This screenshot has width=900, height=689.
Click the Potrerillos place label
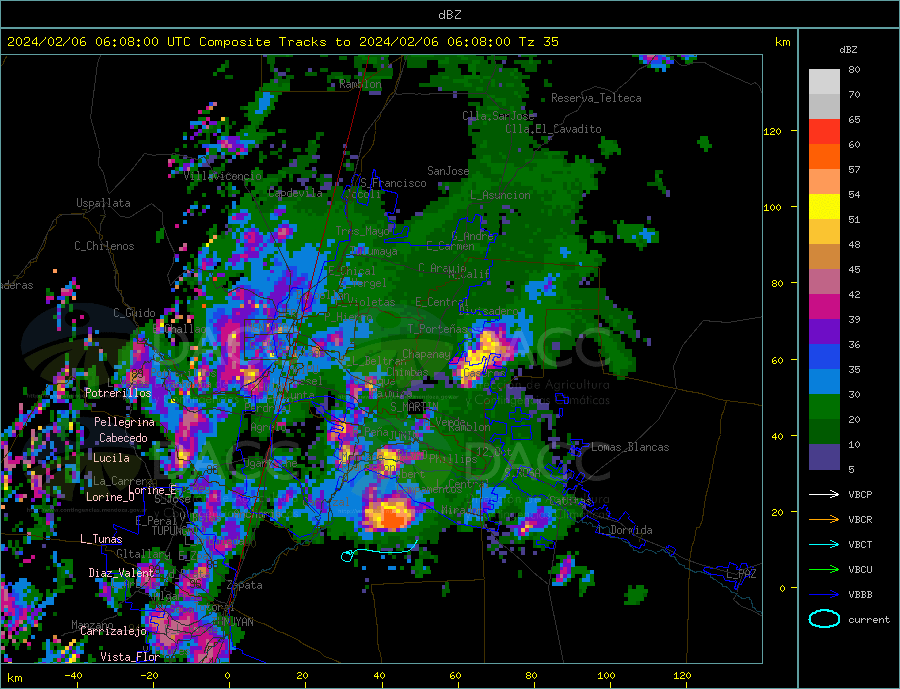[118, 393]
